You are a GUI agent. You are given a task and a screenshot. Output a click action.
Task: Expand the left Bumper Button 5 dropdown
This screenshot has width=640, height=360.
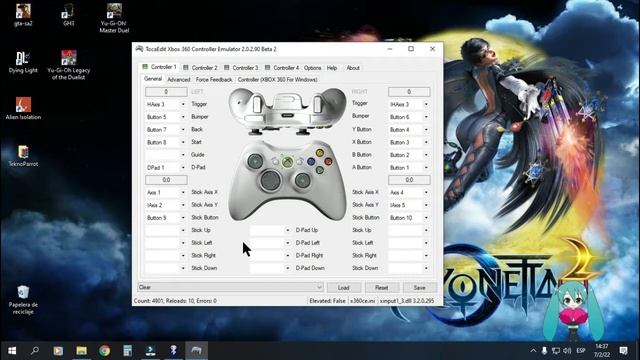pyautogui.click(x=183, y=117)
